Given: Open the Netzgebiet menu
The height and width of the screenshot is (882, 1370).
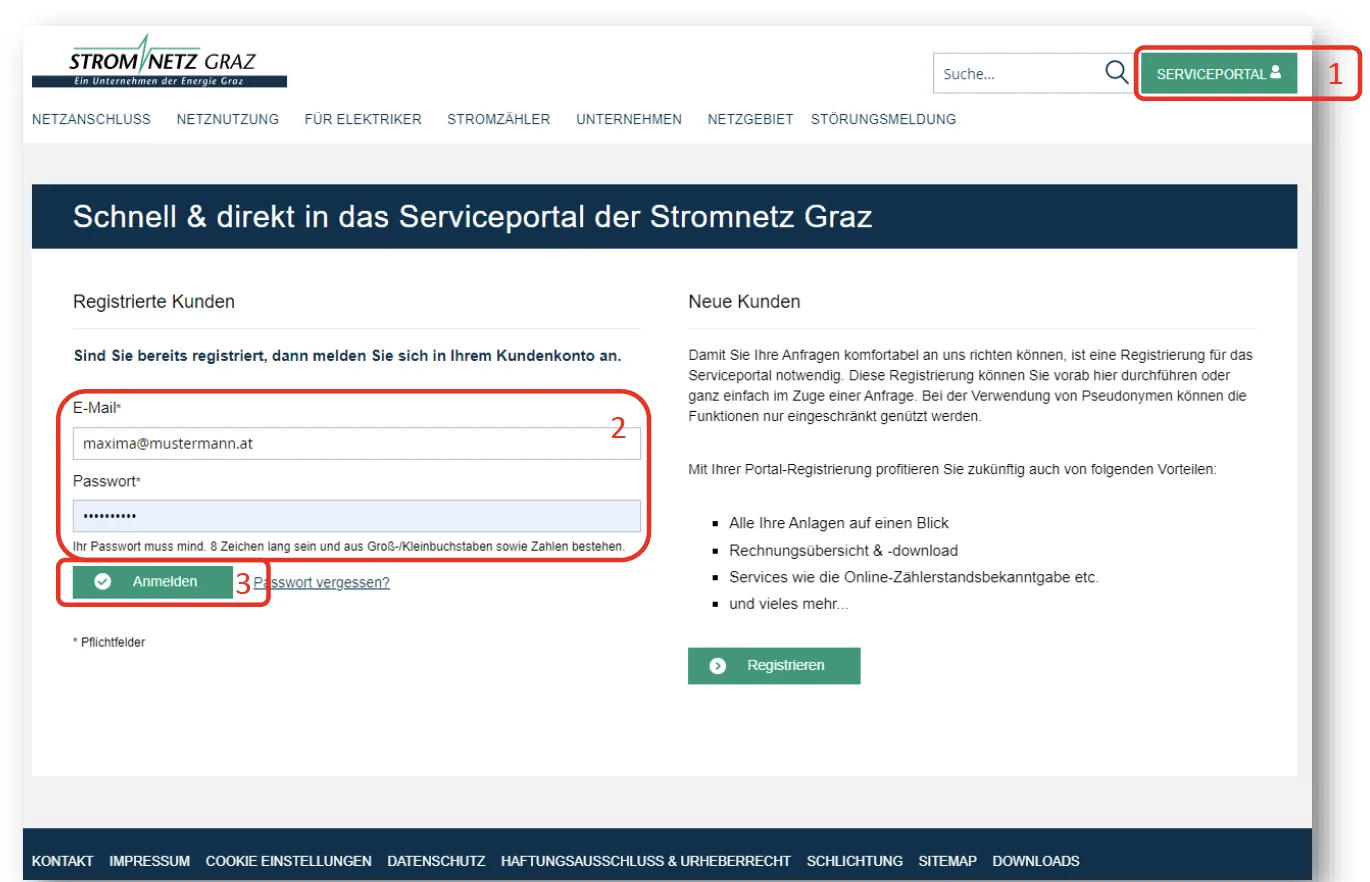Looking at the screenshot, I should click(750, 119).
